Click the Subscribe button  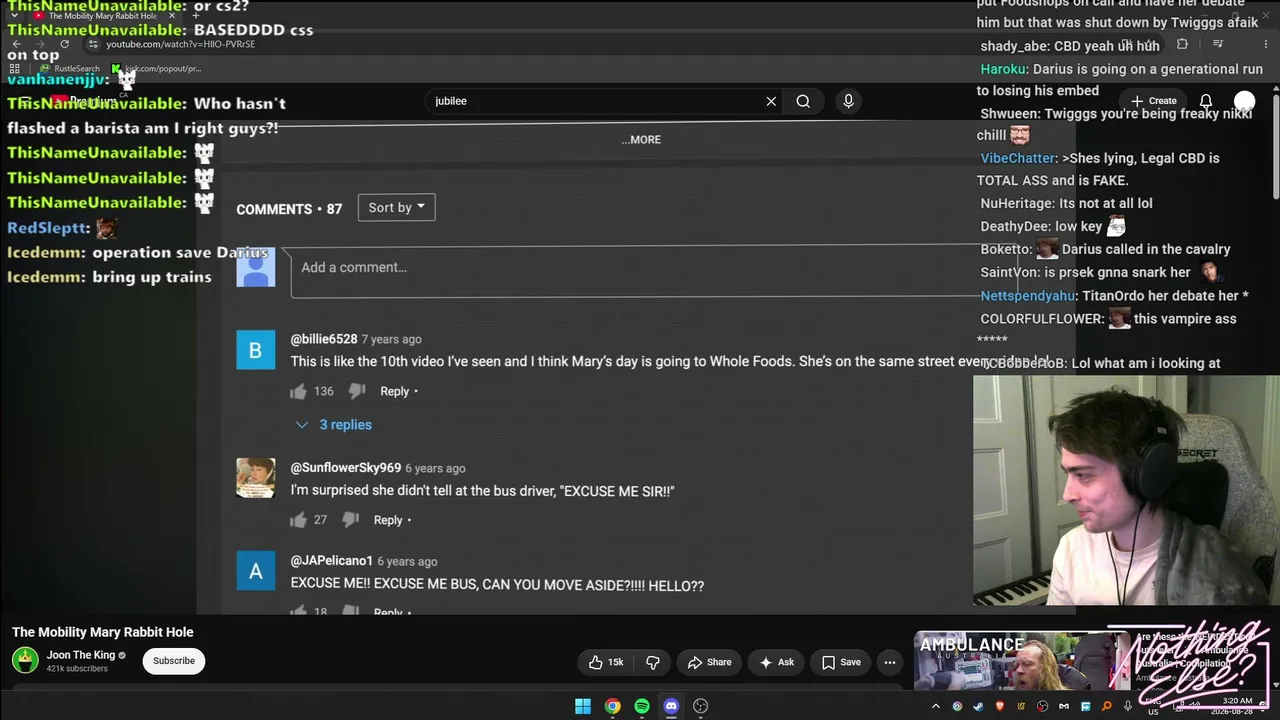pyautogui.click(x=174, y=661)
